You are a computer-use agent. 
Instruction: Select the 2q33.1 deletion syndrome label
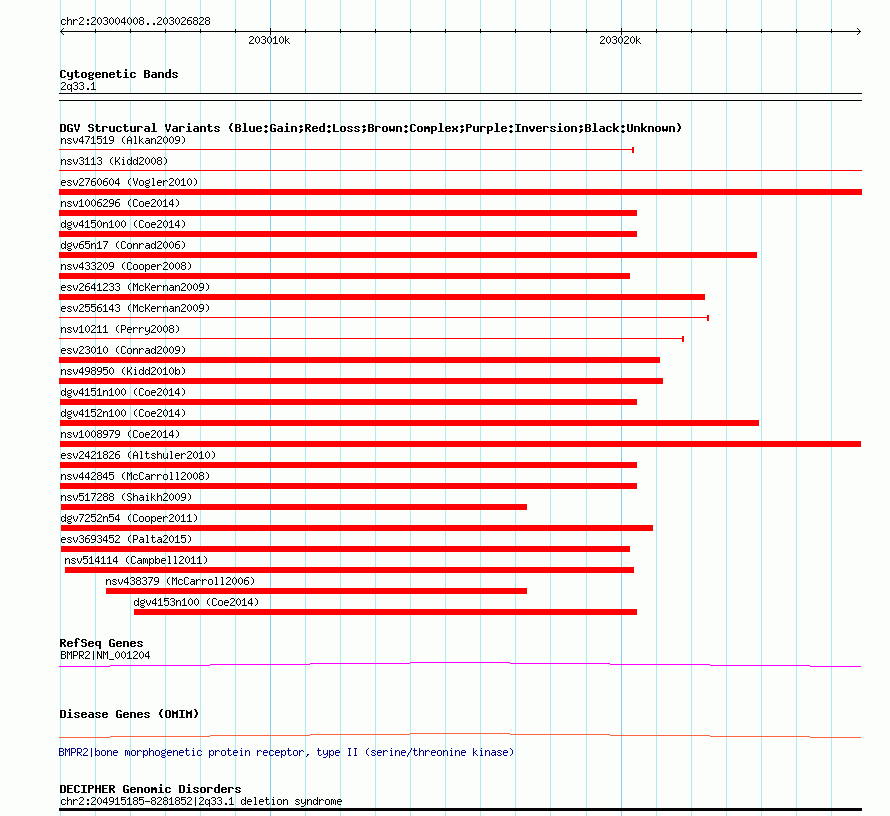coord(201,801)
